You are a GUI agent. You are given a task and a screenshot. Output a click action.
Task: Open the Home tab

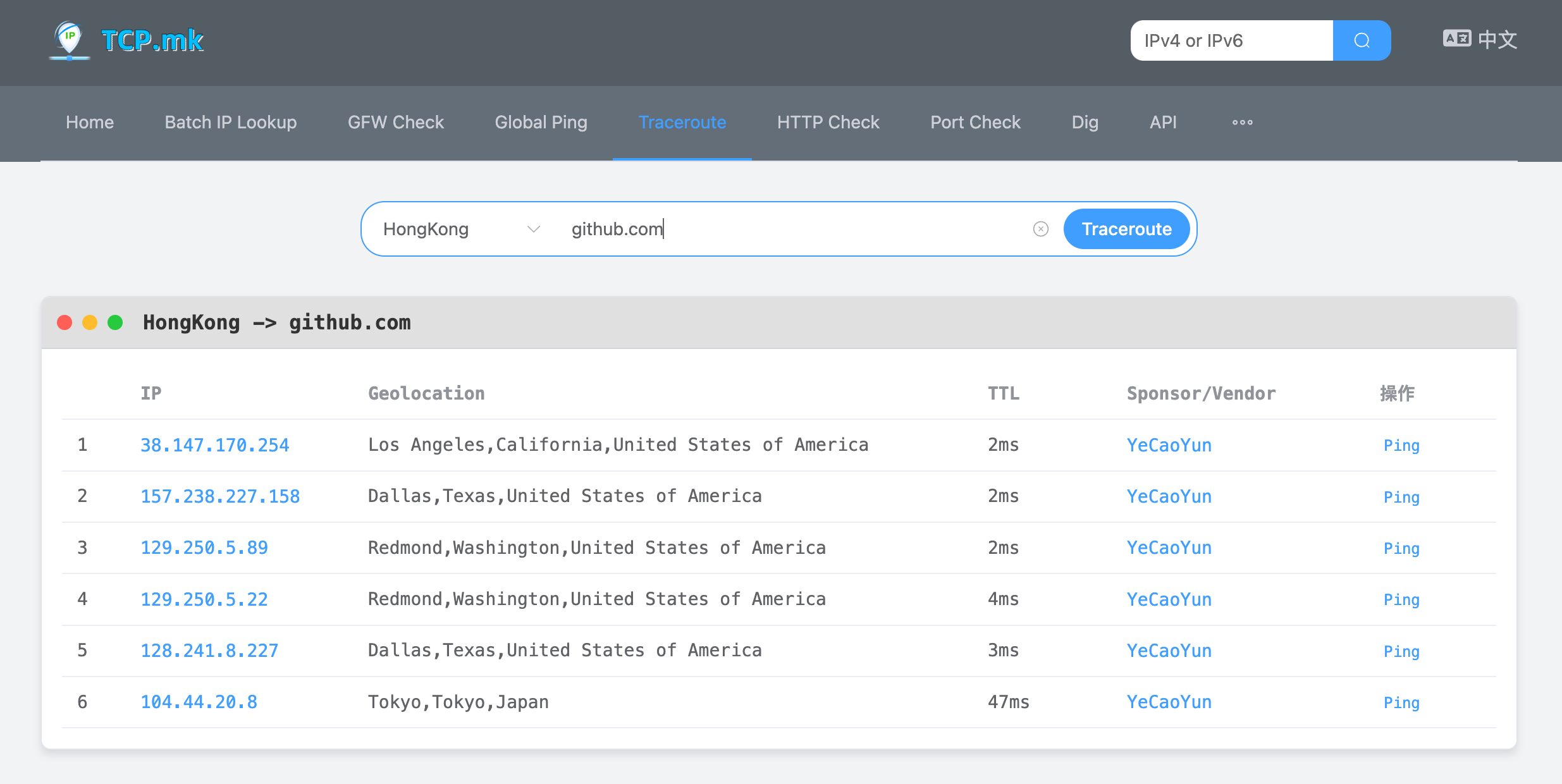pyautogui.click(x=90, y=123)
